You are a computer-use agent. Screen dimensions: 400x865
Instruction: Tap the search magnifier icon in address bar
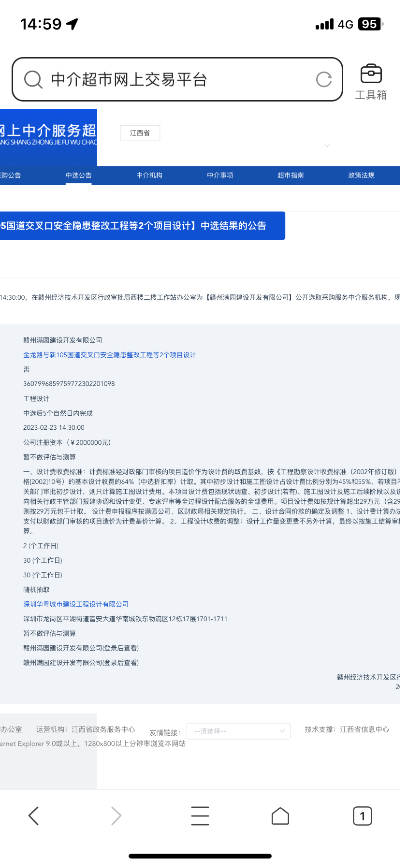pyautogui.click(x=33, y=79)
